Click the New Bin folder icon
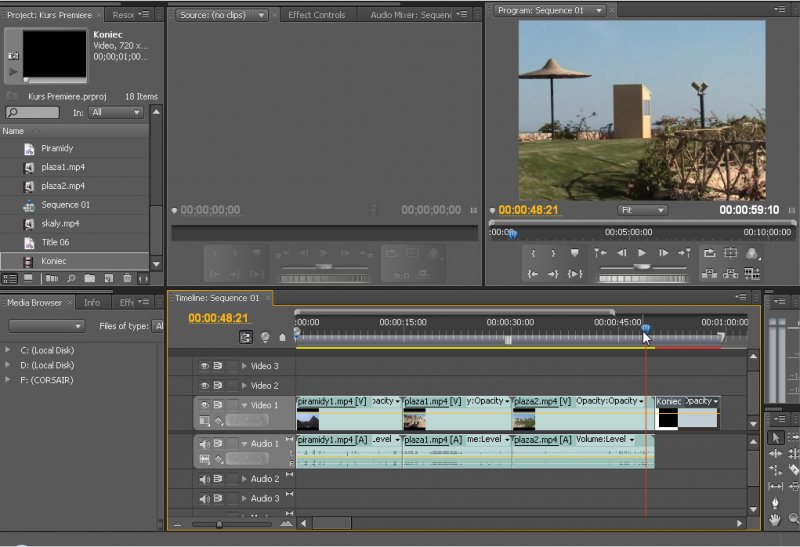 90,278
